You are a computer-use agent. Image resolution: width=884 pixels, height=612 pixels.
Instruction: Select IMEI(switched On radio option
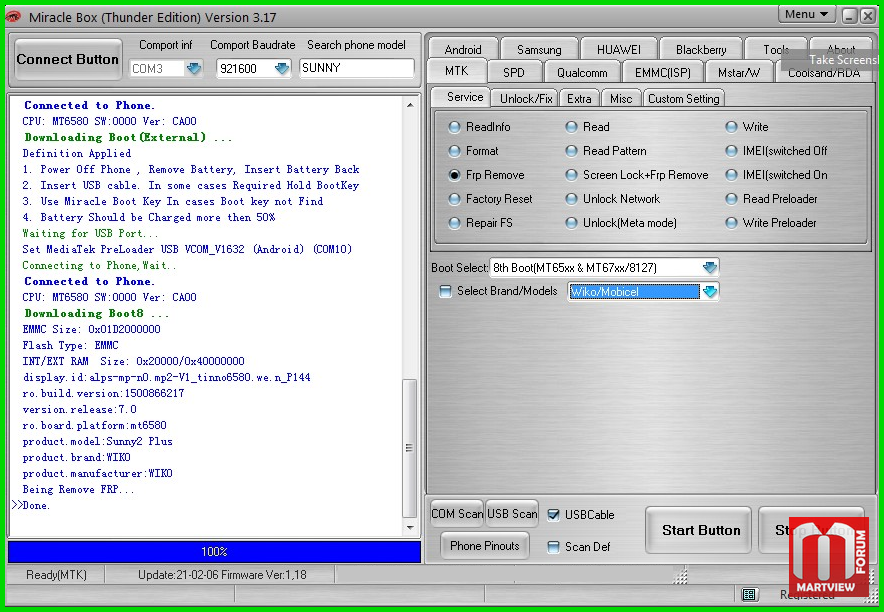pyautogui.click(x=731, y=175)
